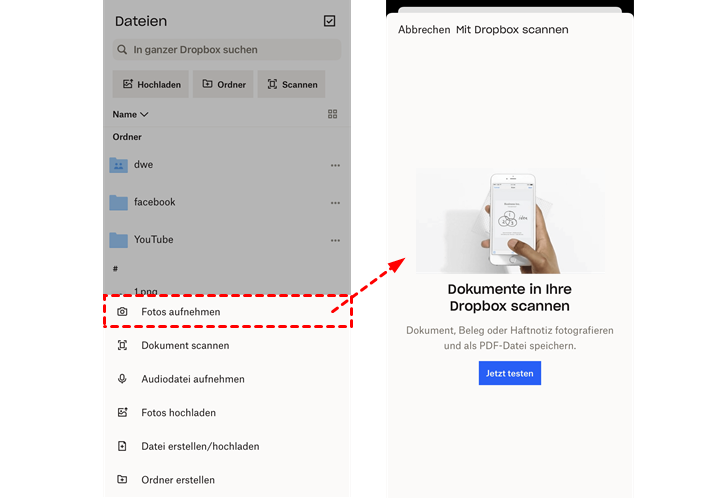This screenshot has height=498, width=725.
Task: Open the dwe shared folder icon
Action: pyautogui.click(x=118, y=165)
